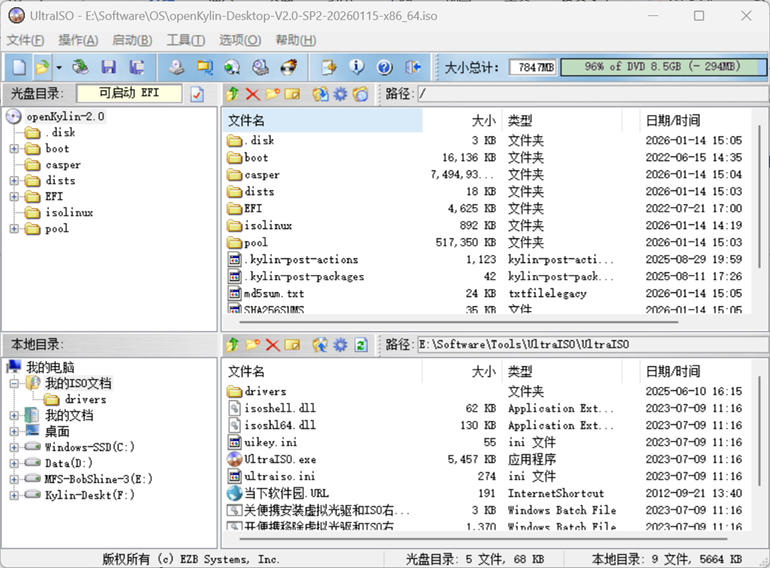Expand the boot folder in disc tree
Viewport: 770px width, 568px height.
(x=14, y=148)
